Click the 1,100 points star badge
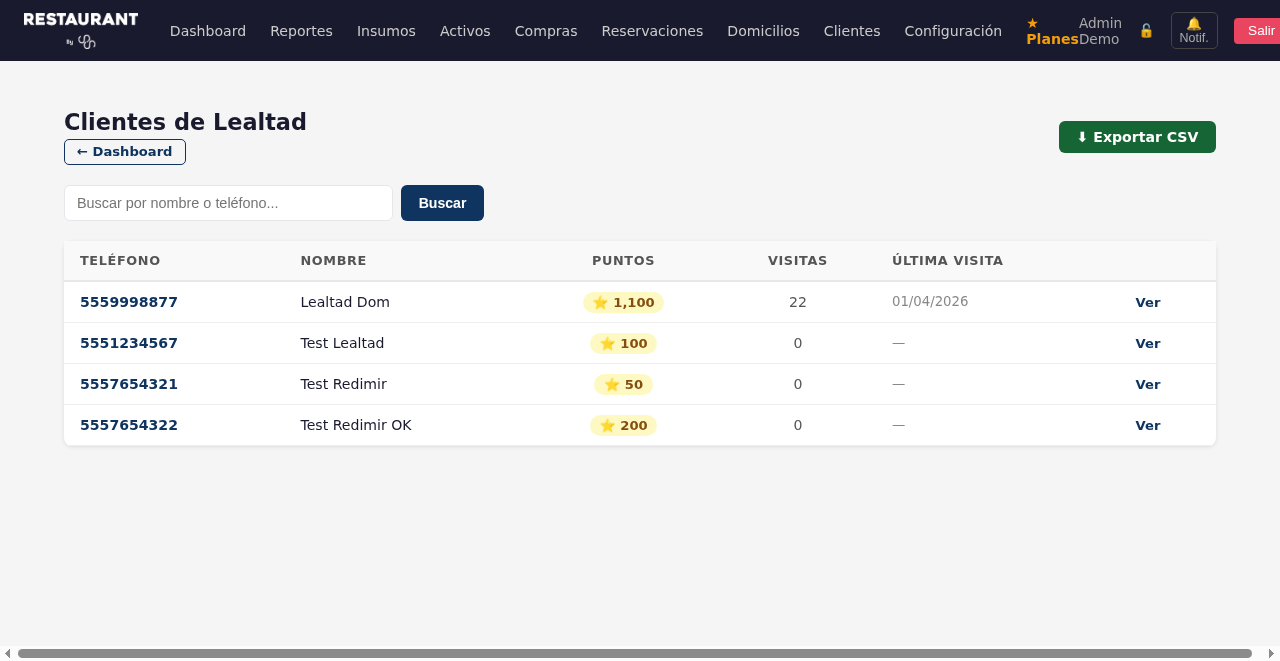Viewport: 1280px width, 661px height. (x=623, y=302)
